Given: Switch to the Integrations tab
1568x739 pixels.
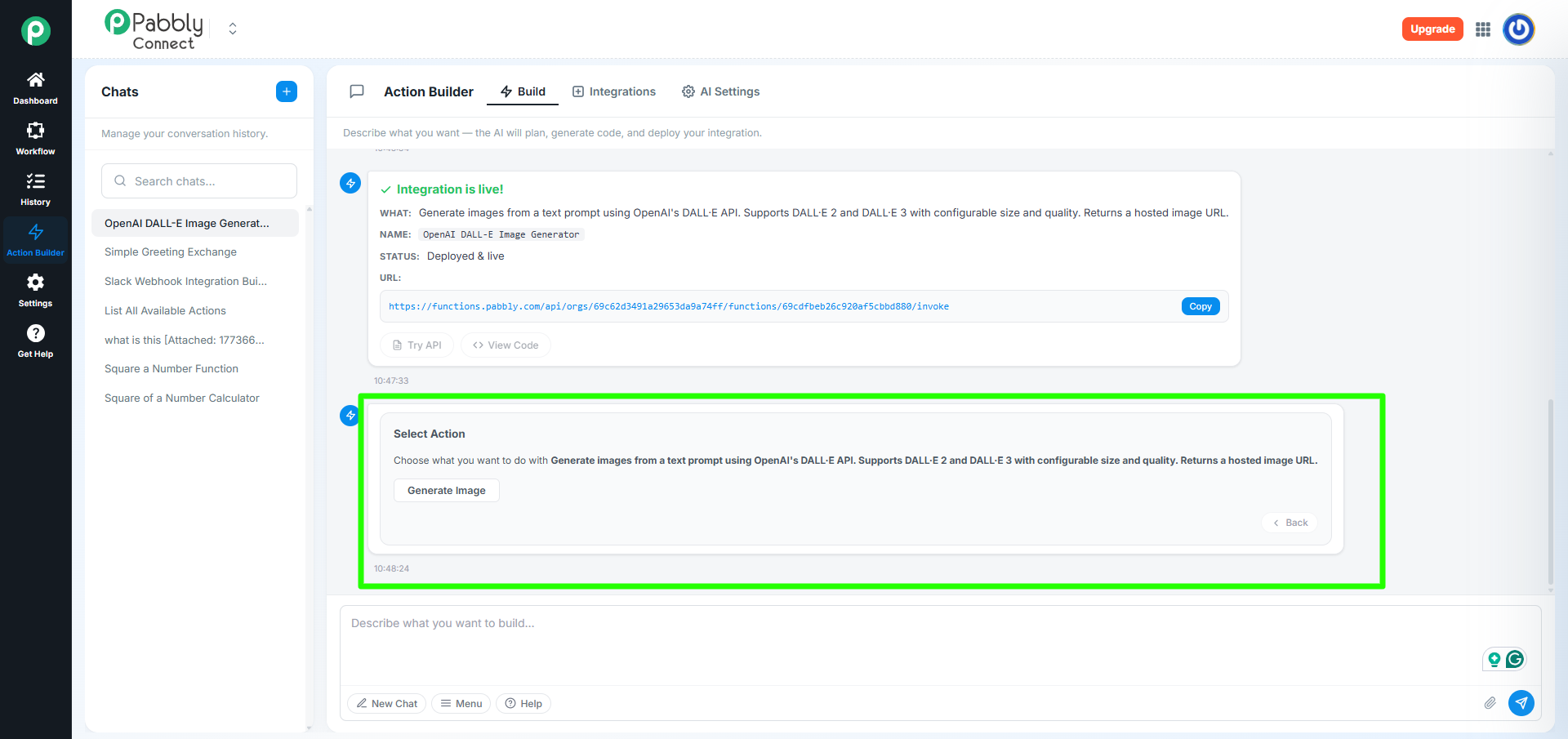Looking at the screenshot, I should coord(614,91).
